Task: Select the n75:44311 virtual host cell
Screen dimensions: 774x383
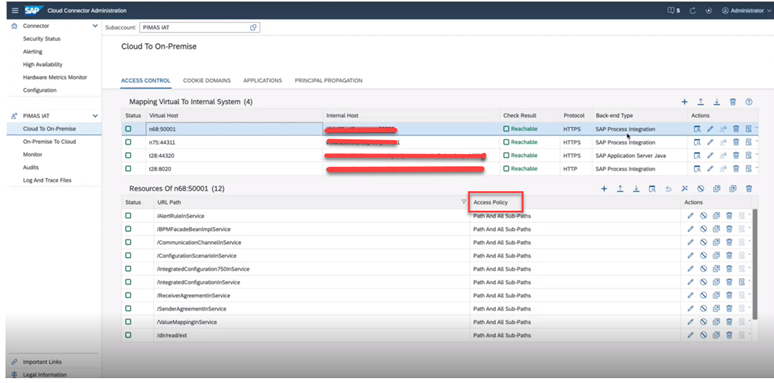Action: 234,142
